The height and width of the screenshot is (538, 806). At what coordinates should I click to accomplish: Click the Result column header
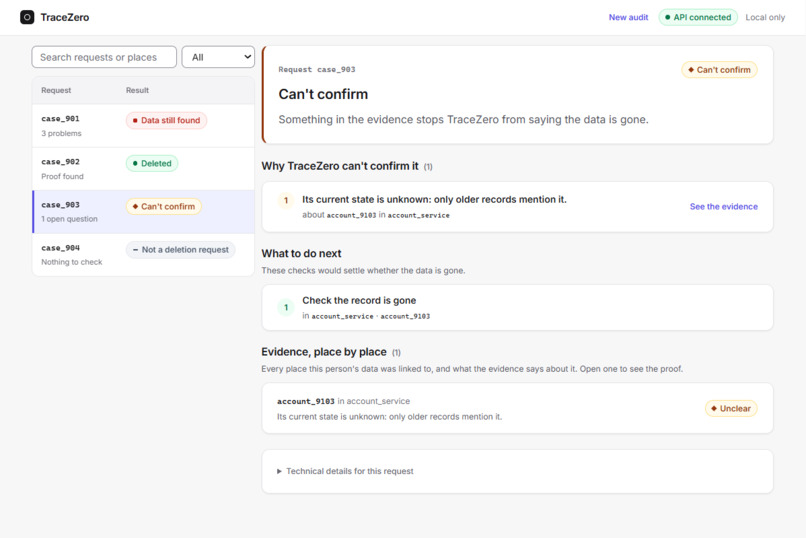(x=137, y=90)
